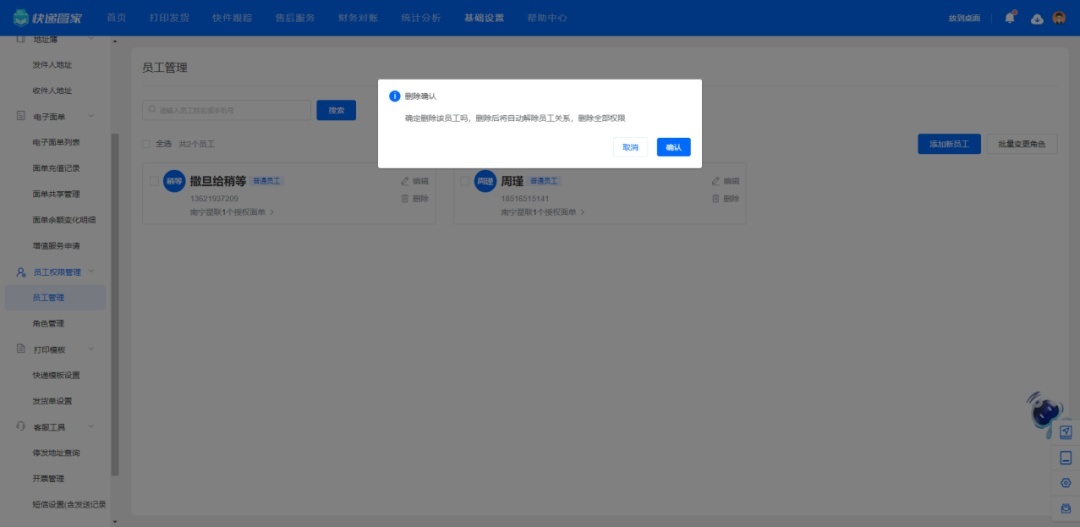Click the floating robot assistant icon

pos(1045,408)
